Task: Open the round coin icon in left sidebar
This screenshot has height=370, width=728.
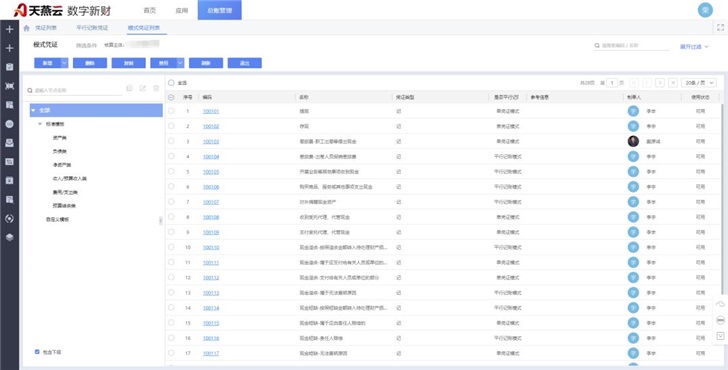Action: tap(9, 124)
